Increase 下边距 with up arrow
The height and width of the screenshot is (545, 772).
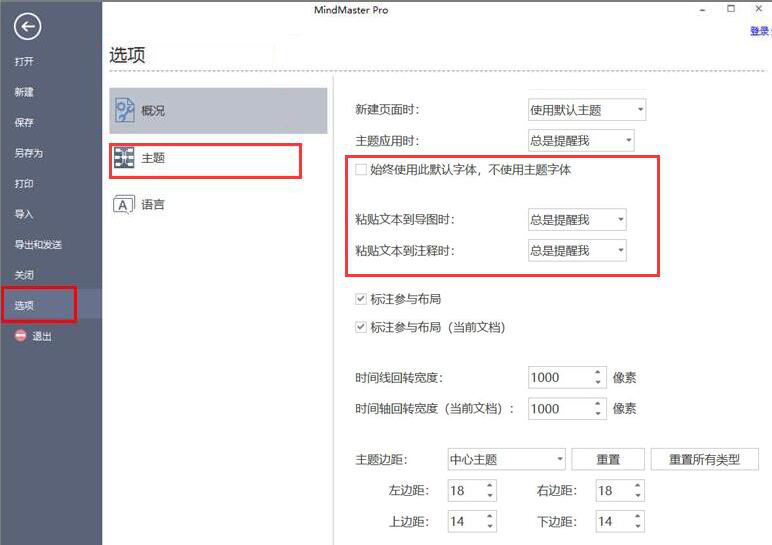638,516
